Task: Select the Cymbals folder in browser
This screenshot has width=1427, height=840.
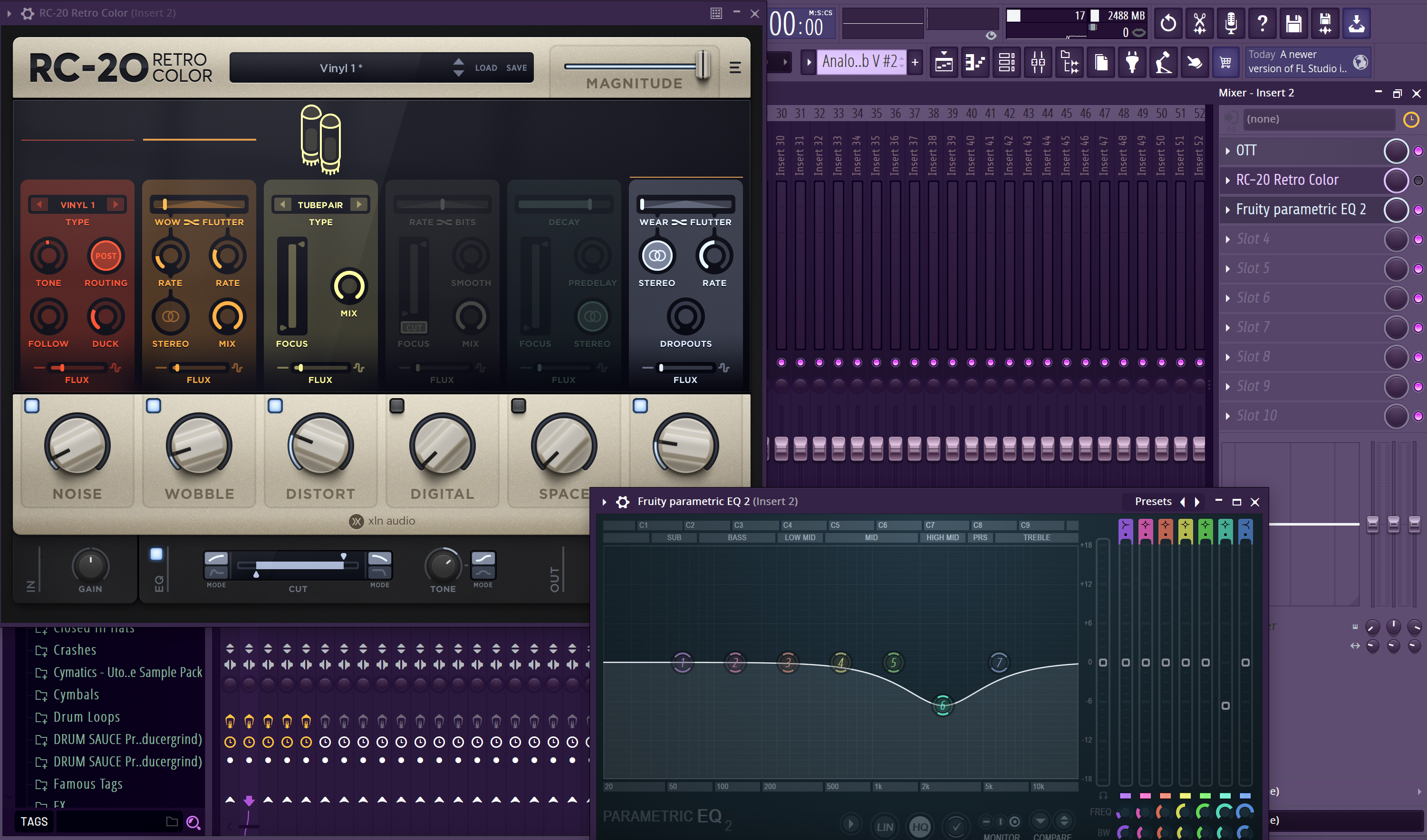Action: point(76,695)
